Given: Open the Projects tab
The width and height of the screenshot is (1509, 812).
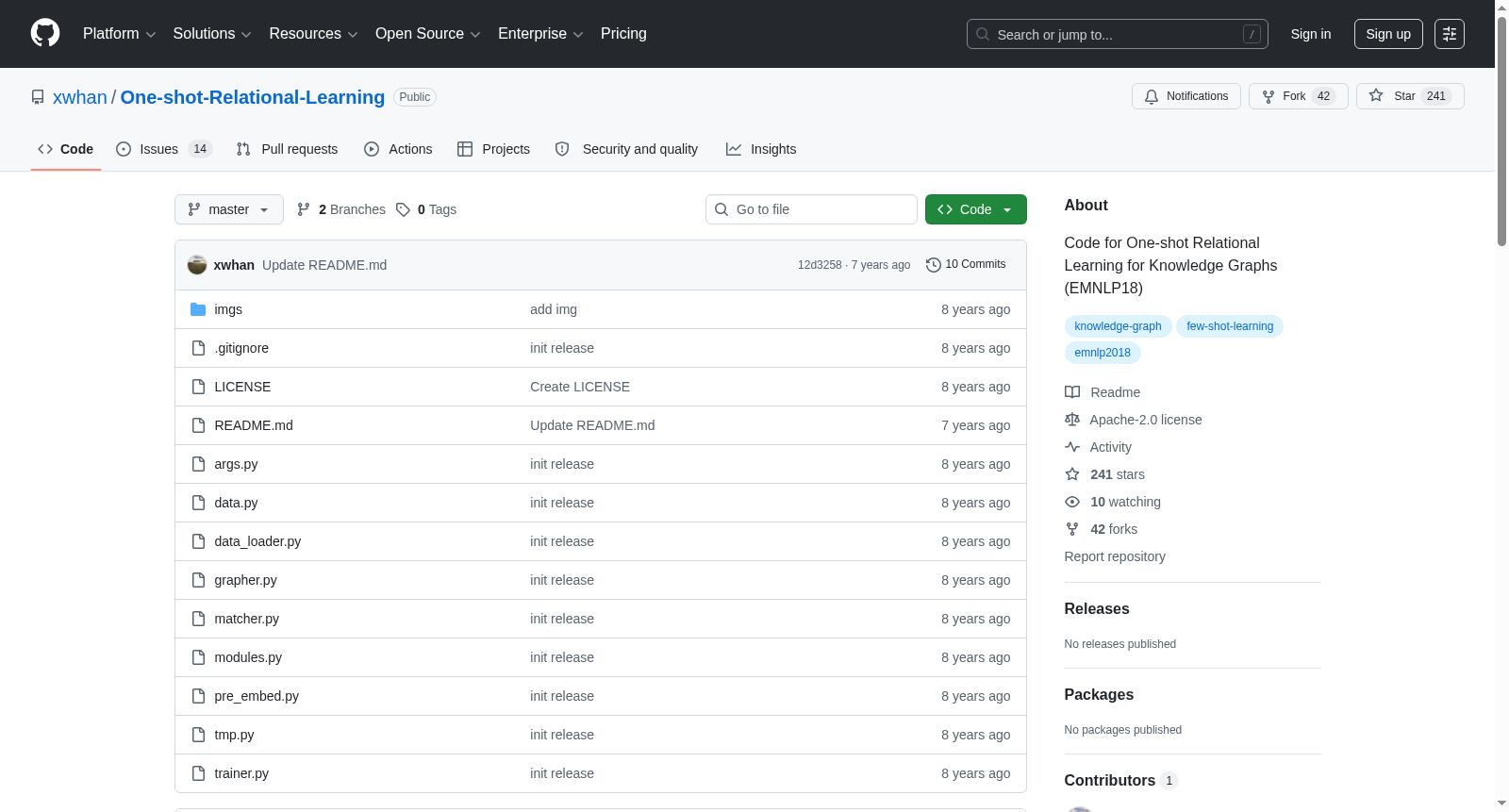Looking at the screenshot, I should pos(493,149).
